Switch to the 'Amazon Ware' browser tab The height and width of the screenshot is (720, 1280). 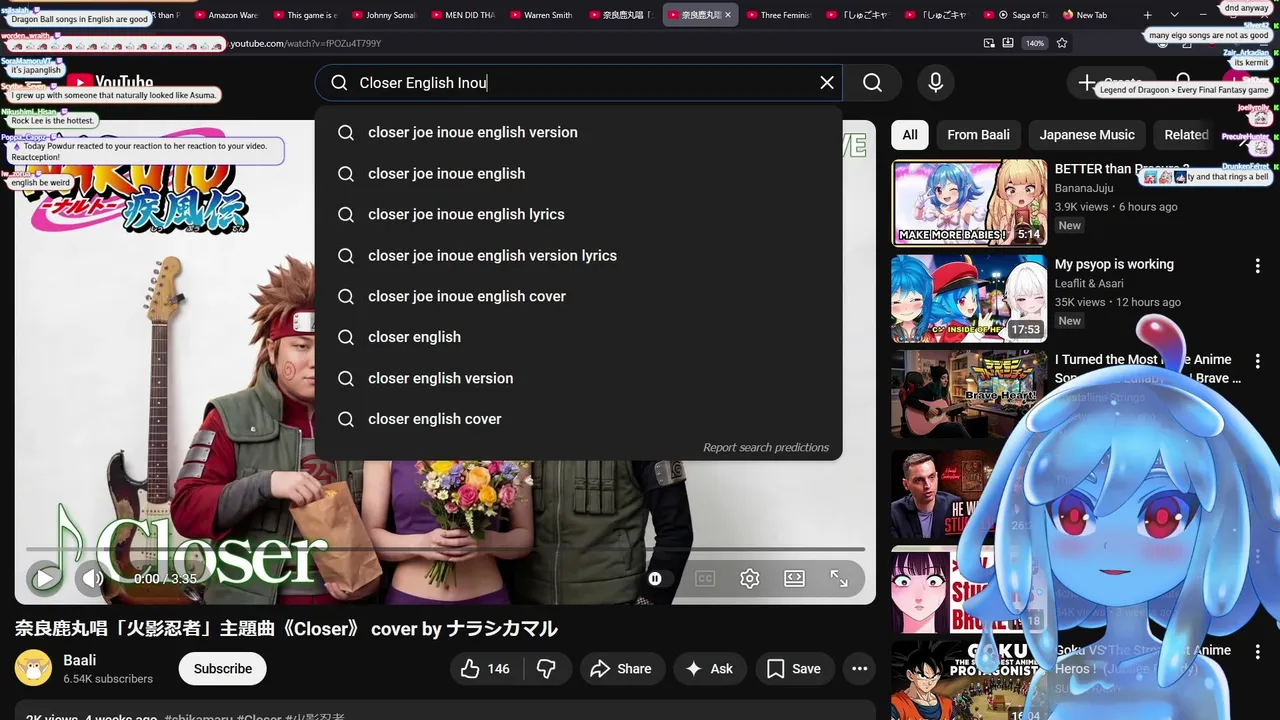[x=226, y=15]
